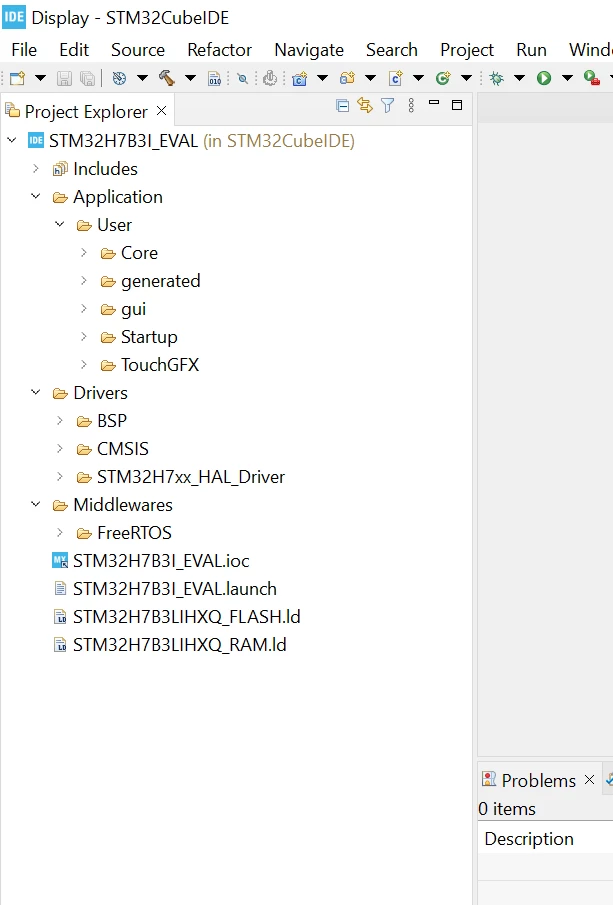Screen dimensions: 613x905
Task: Click the green Run button icon
Action: coord(544,78)
